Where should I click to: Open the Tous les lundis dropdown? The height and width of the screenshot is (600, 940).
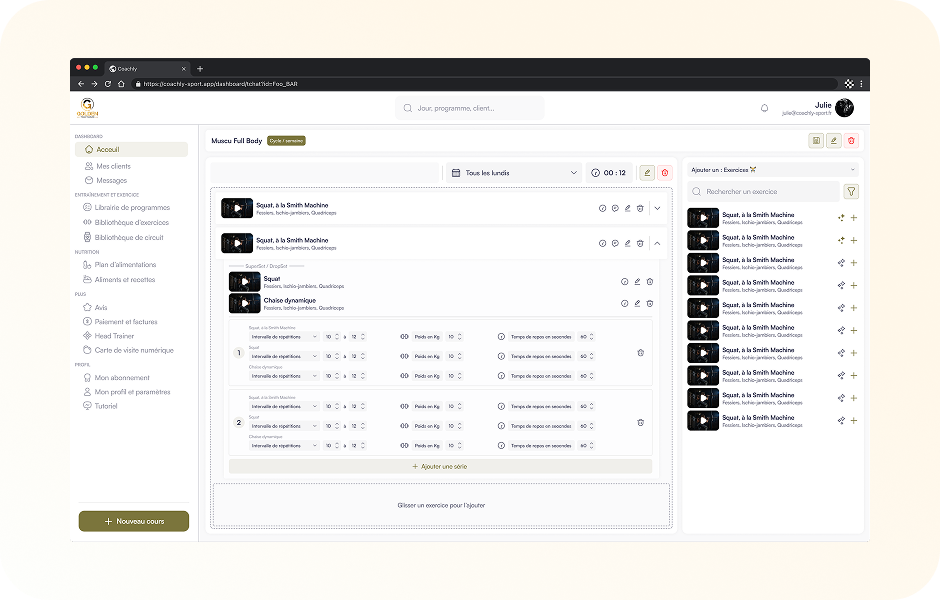pyautogui.click(x=512, y=172)
